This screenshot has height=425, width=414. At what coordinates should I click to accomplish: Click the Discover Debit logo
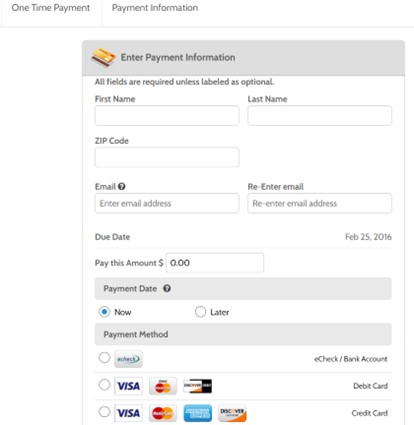(x=198, y=386)
